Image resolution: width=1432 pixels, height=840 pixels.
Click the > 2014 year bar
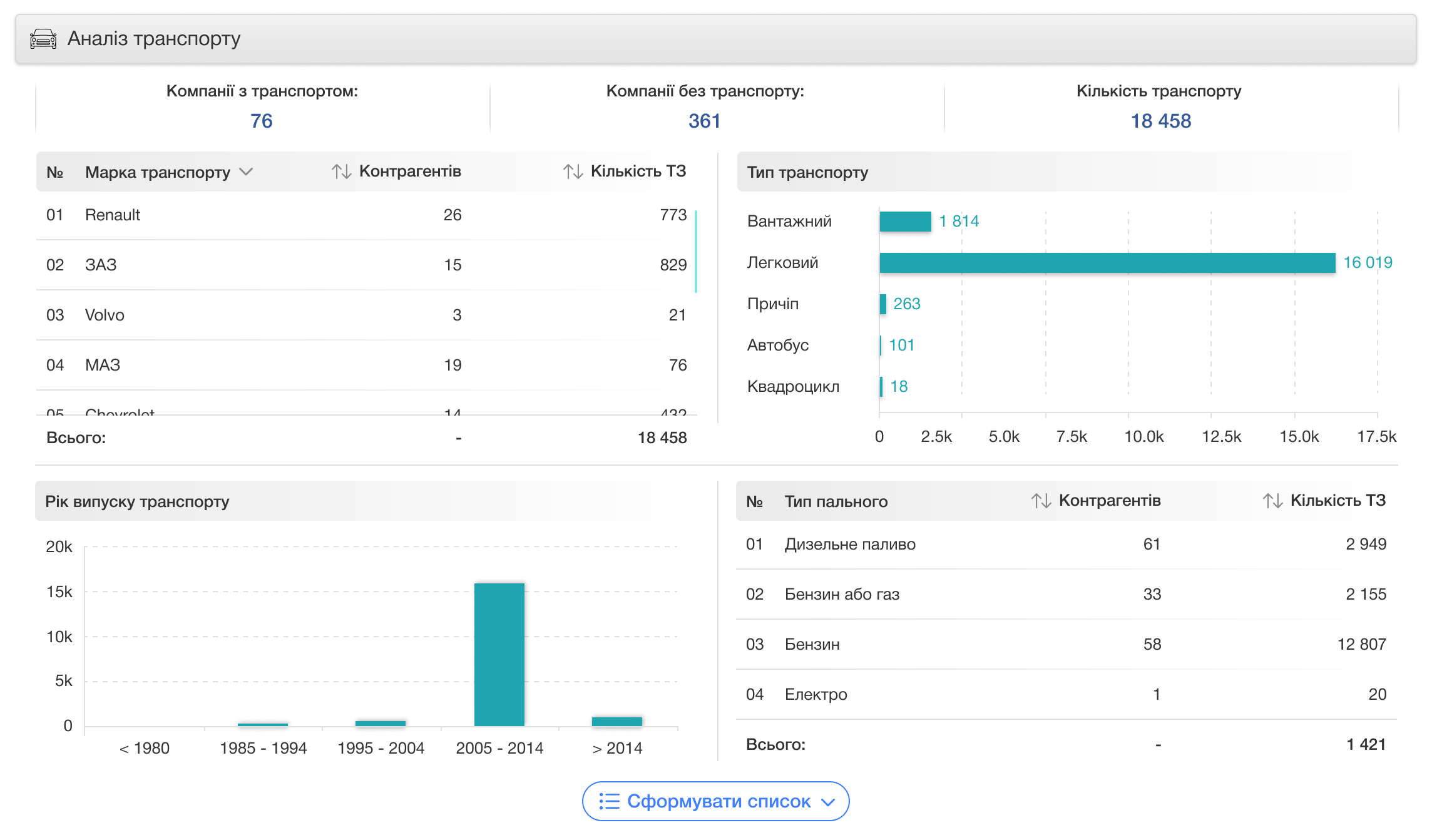[616, 722]
